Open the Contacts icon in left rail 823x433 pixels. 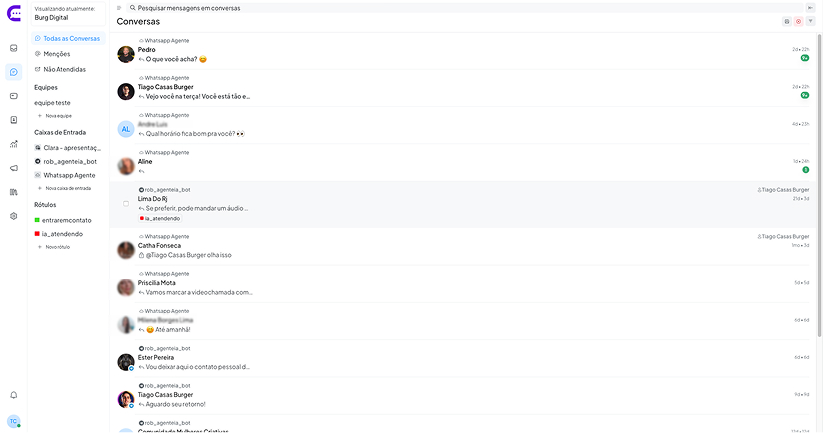(14, 120)
